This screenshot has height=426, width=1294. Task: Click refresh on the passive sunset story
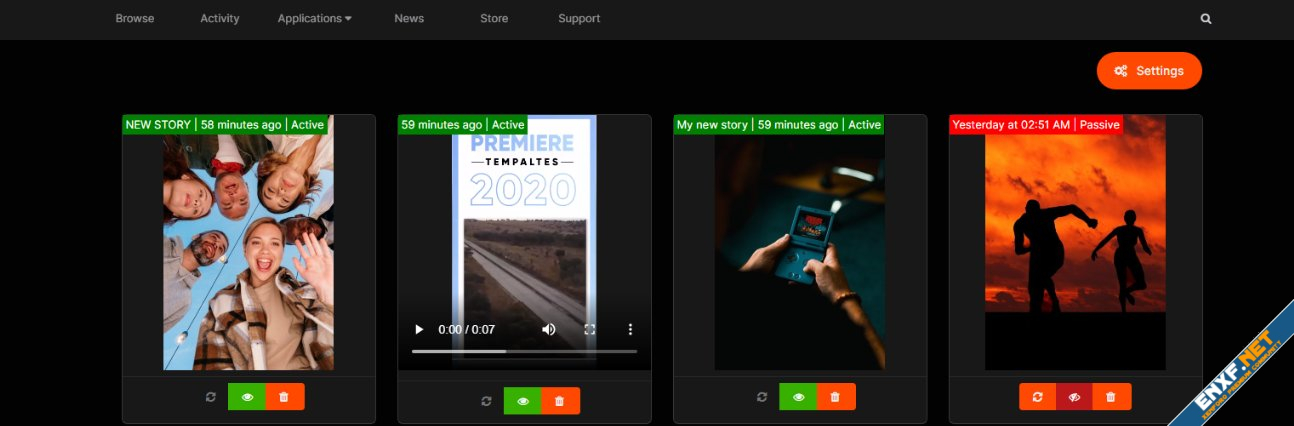(1038, 397)
